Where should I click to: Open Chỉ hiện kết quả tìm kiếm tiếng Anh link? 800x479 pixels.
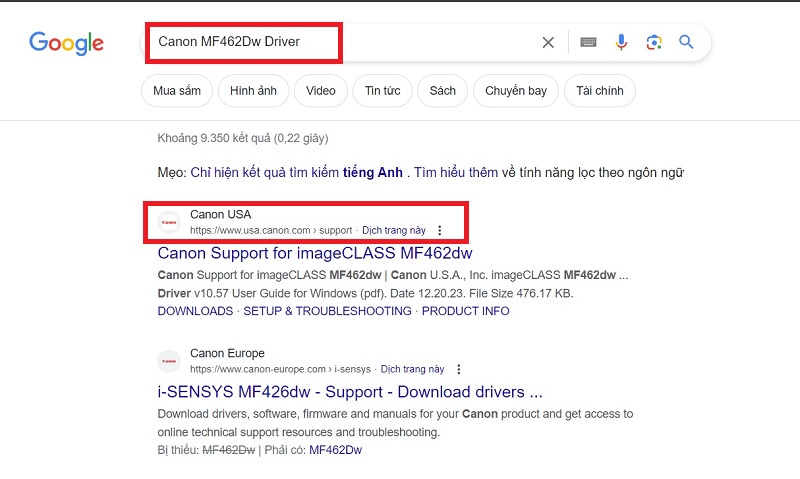pos(296,172)
